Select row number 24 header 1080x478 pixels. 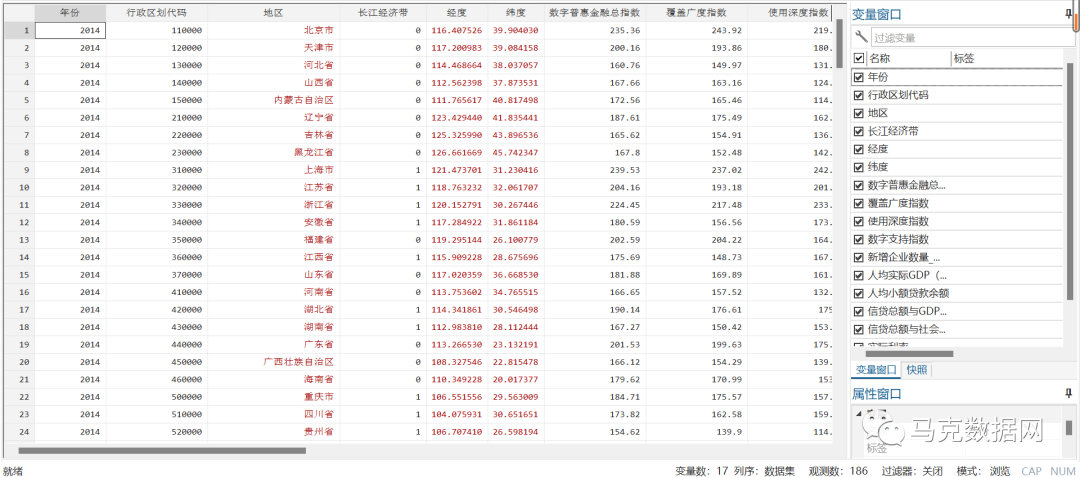[19, 432]
